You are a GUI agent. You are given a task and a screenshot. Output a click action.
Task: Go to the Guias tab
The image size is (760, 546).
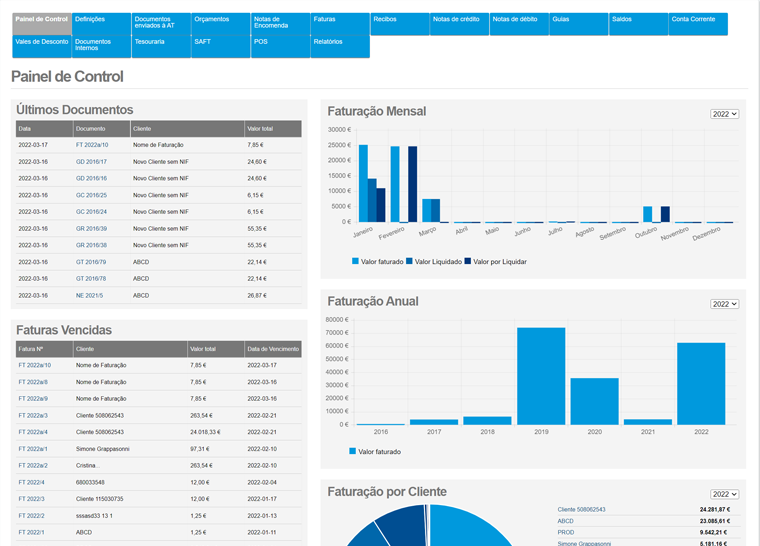click(579, 24)
